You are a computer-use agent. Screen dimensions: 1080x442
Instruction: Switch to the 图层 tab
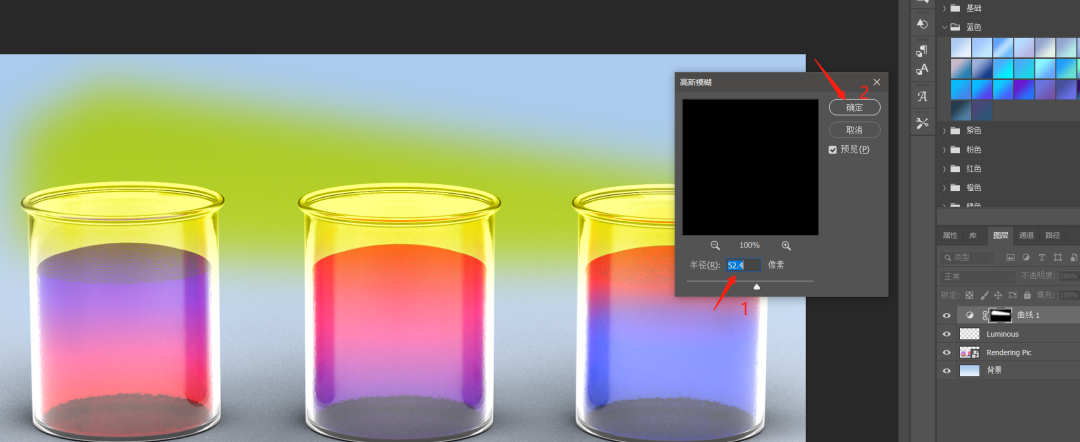coord(999,235)
